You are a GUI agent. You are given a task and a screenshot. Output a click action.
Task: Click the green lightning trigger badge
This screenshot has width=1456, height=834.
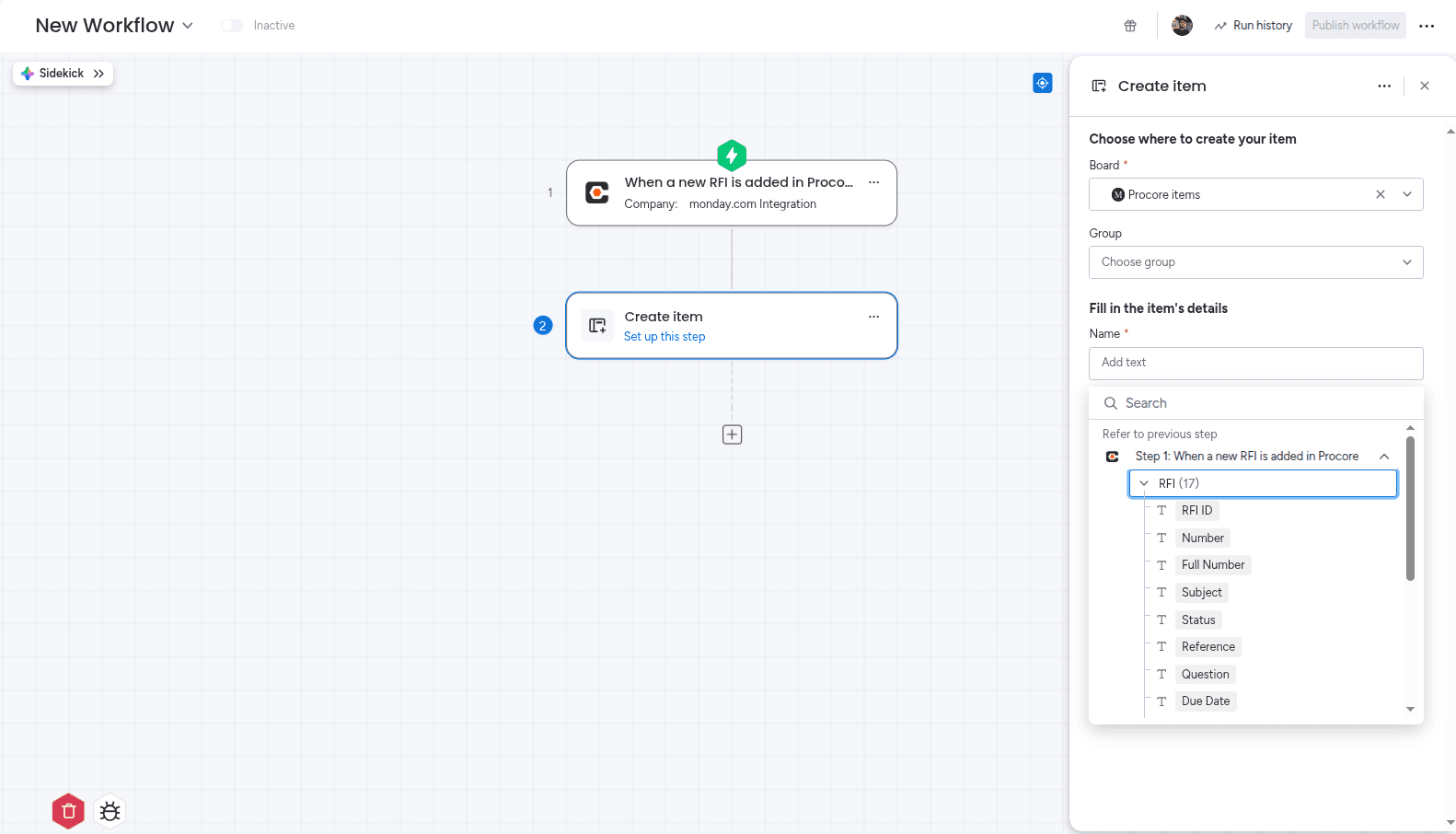732,156
